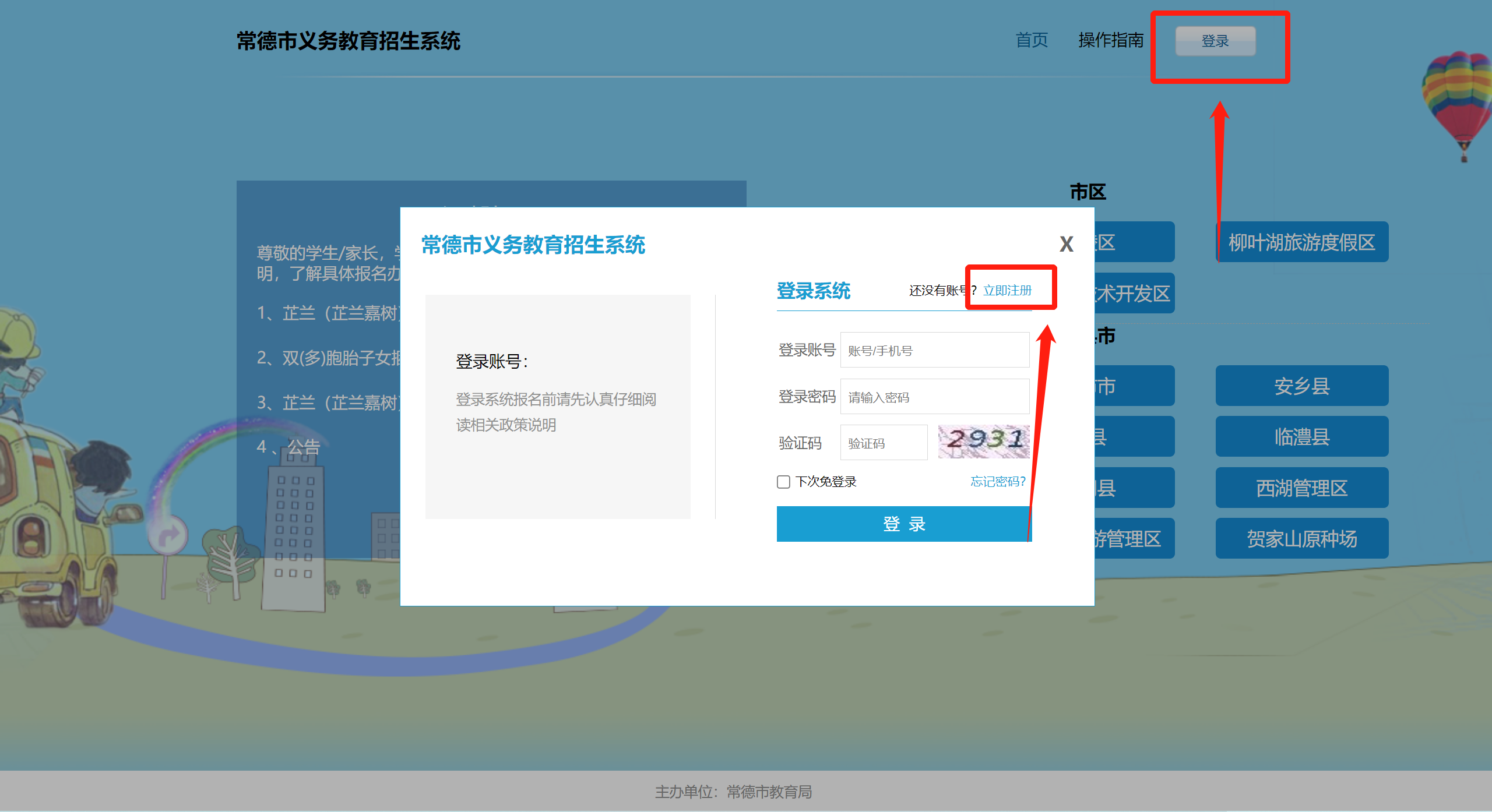Select 柳叶湖旅游度假区 district button
The image size is (1492, 812).
tap(1301, 242)
